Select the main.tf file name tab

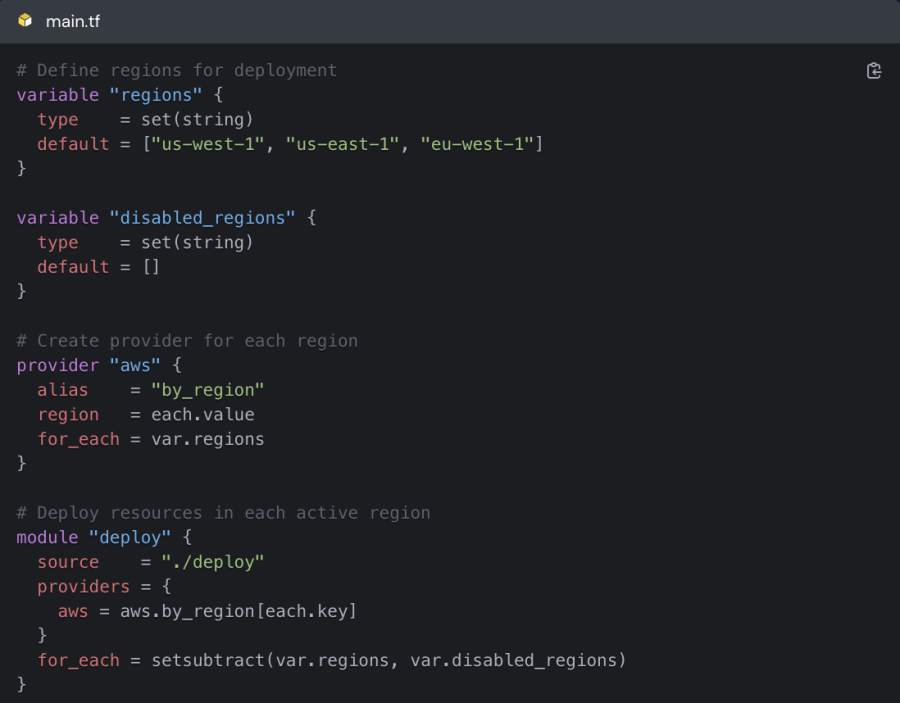[x=73, y=21]
